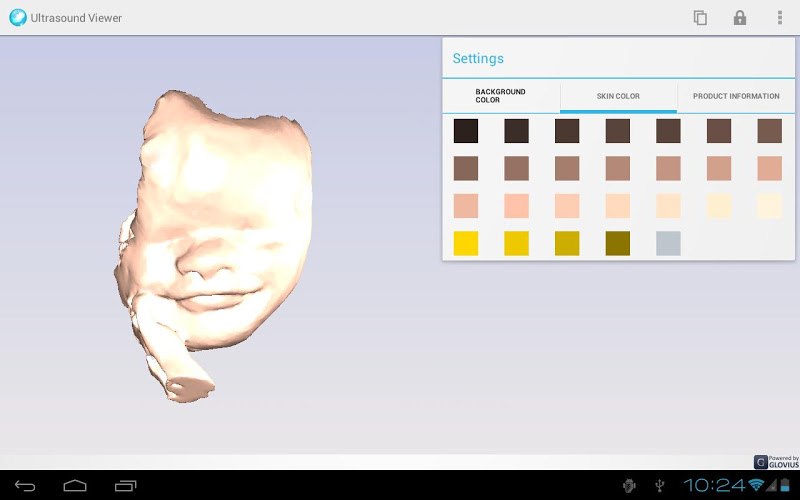The image size is (800, 500).
Task: Choose fourth swatch in first skin row
Action: 618,131
